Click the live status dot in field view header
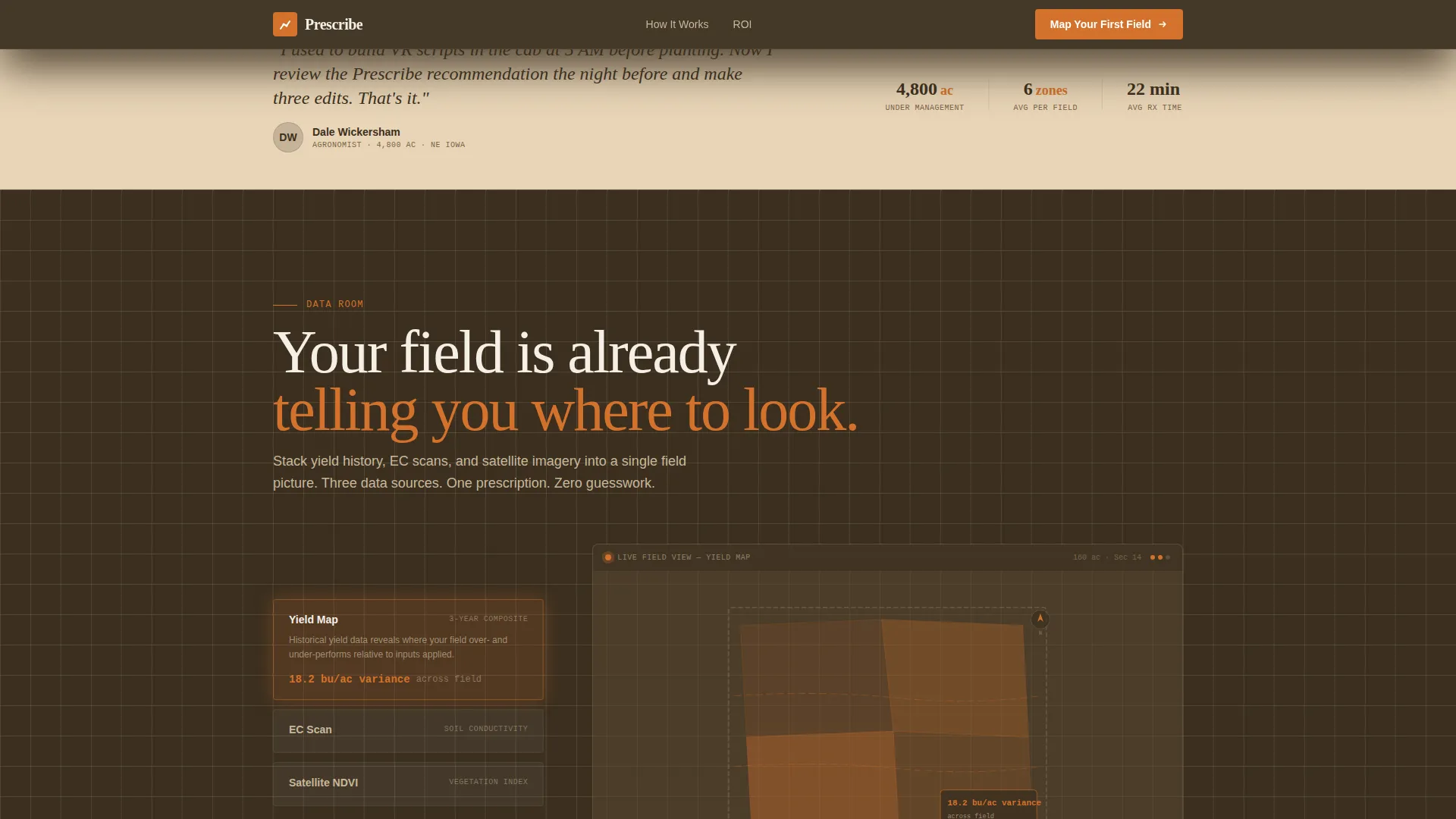The width and height of the screenshot is (1456, 819). [x=608, y=557]
